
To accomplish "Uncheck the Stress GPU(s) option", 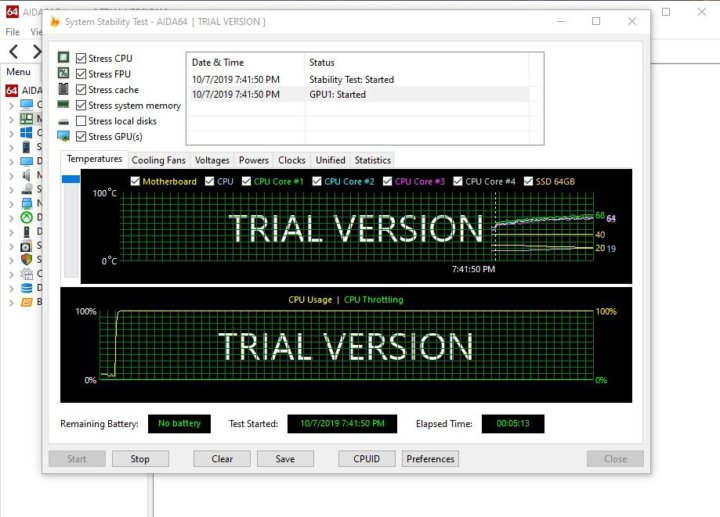I will (81, 136).
